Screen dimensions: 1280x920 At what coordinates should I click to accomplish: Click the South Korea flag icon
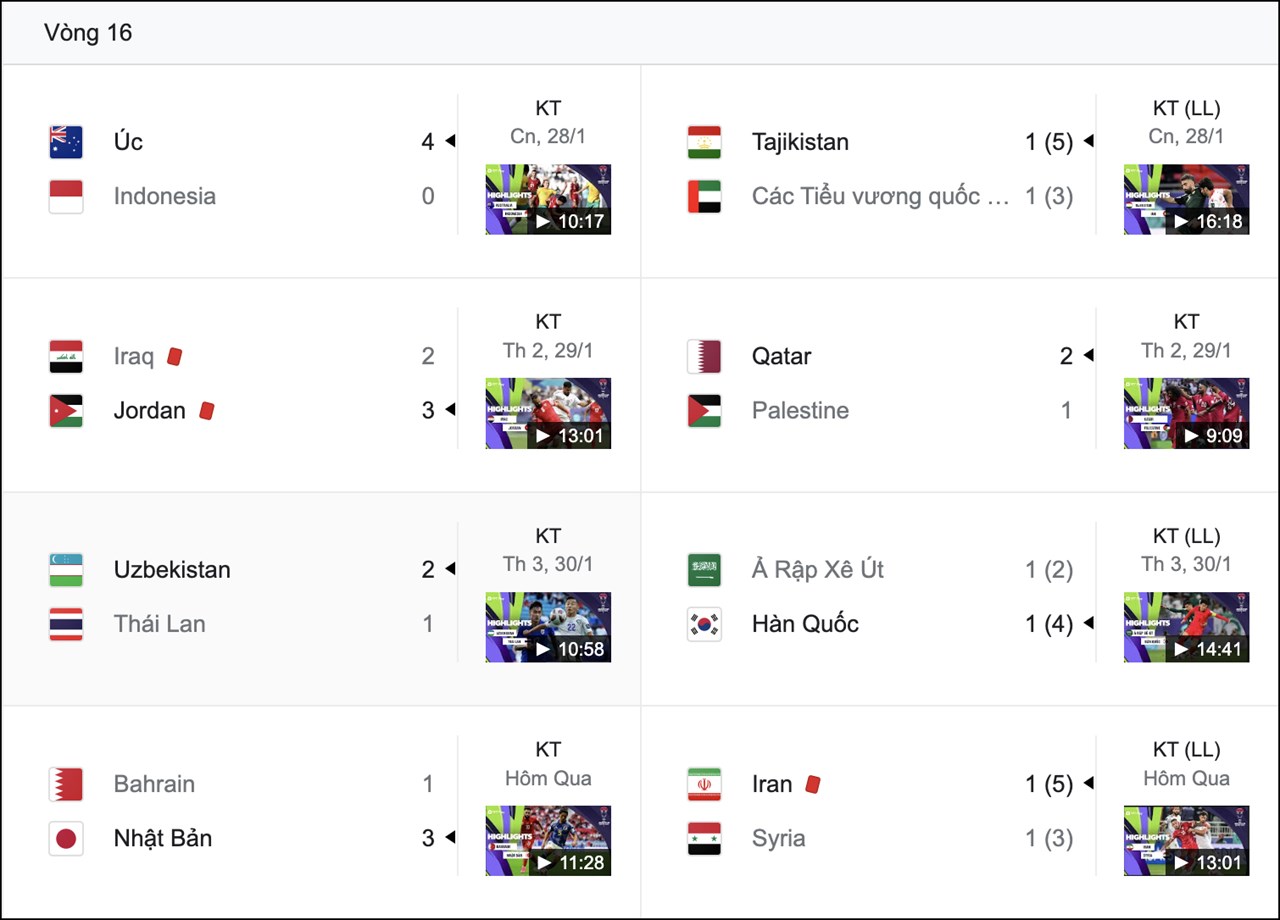(704, 624)
